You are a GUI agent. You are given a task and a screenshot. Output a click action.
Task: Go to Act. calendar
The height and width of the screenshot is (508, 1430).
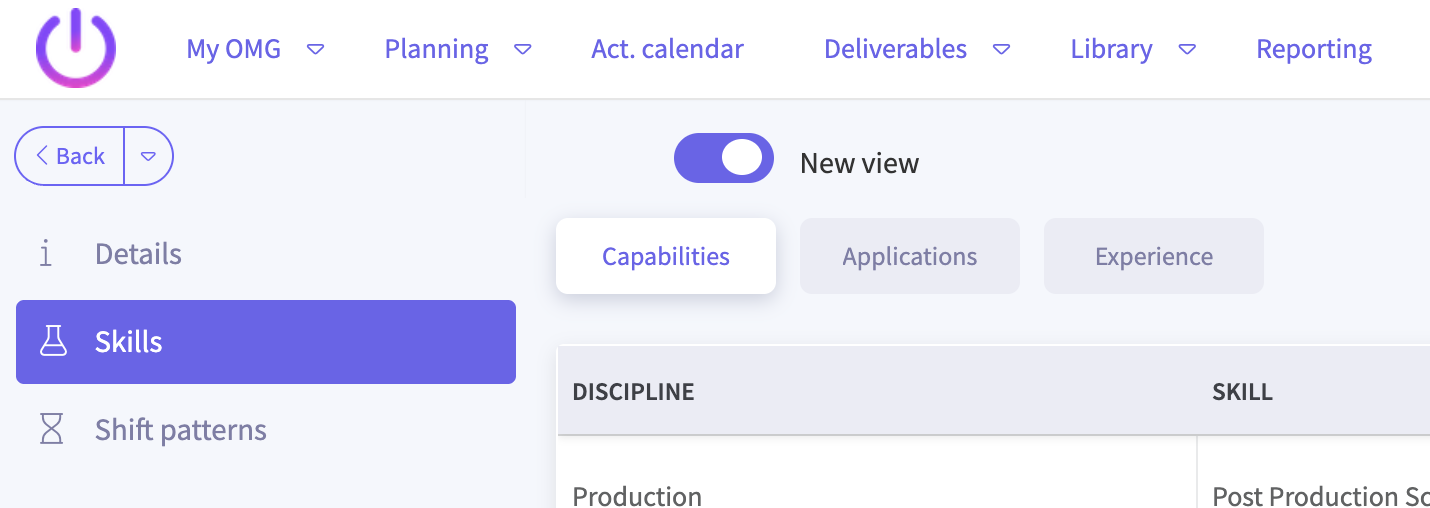click(x=667, y=49)
